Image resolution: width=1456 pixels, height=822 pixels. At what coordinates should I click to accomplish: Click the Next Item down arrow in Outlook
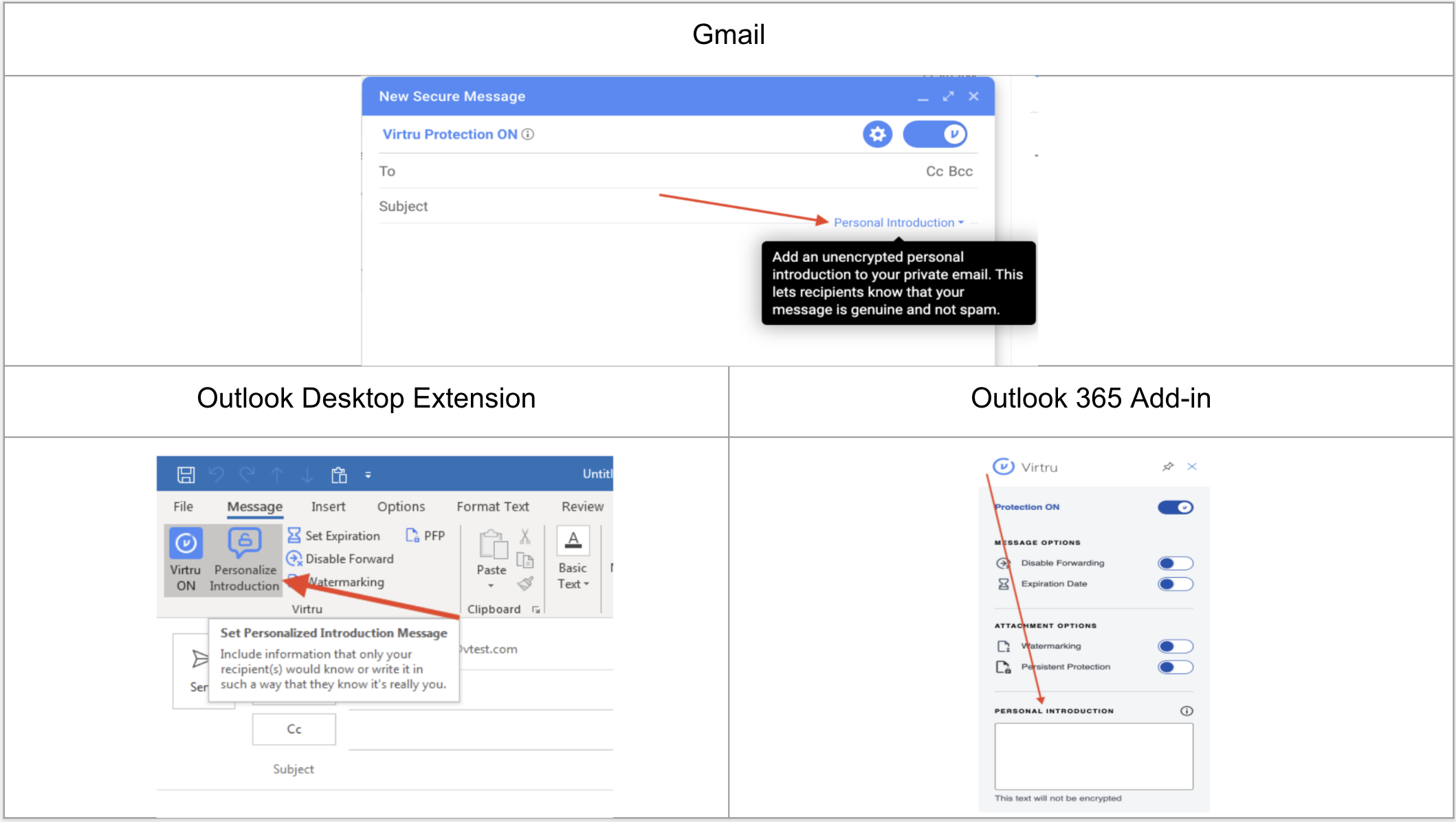[307, 474]
